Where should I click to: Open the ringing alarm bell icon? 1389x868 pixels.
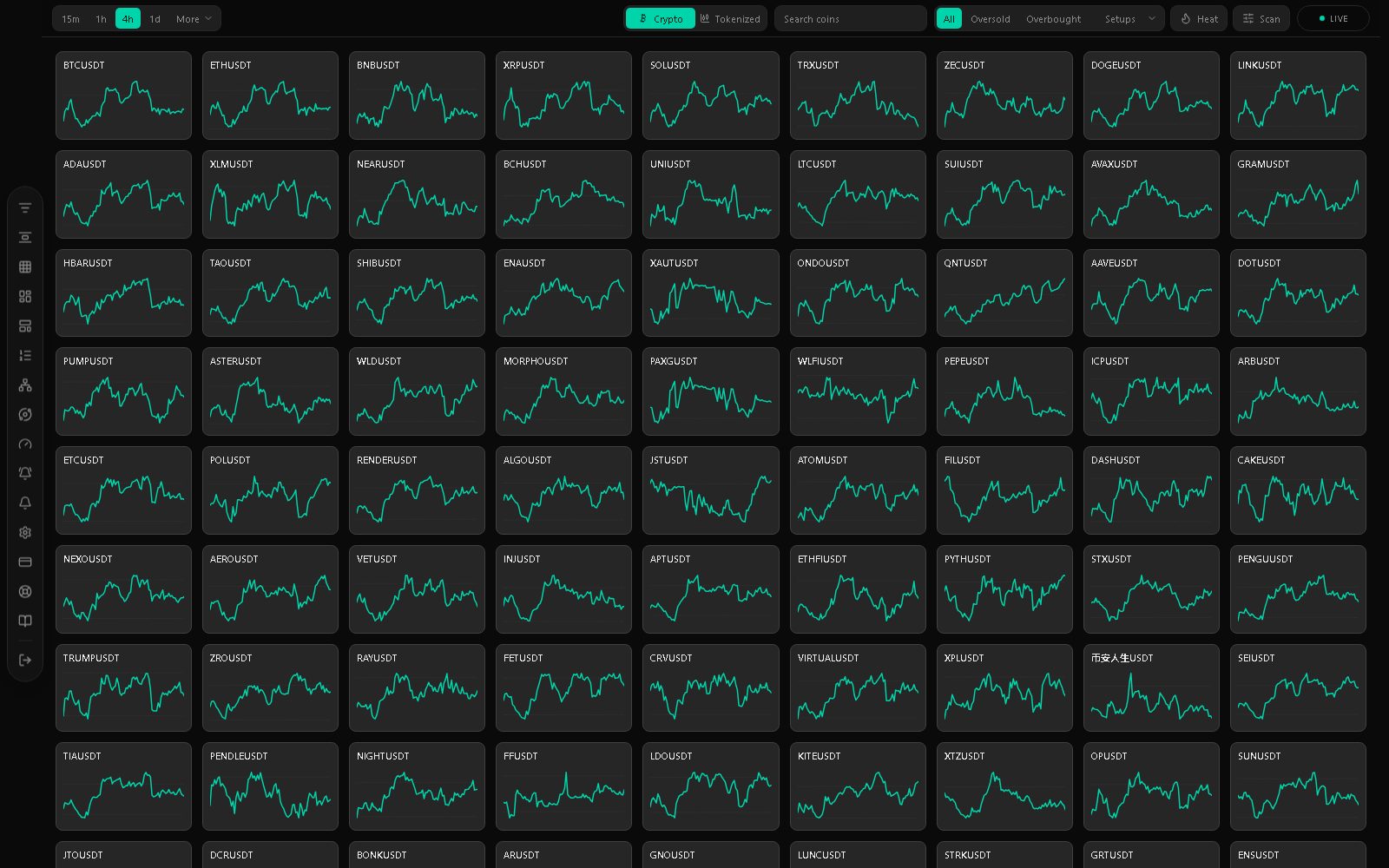(25, 474)
